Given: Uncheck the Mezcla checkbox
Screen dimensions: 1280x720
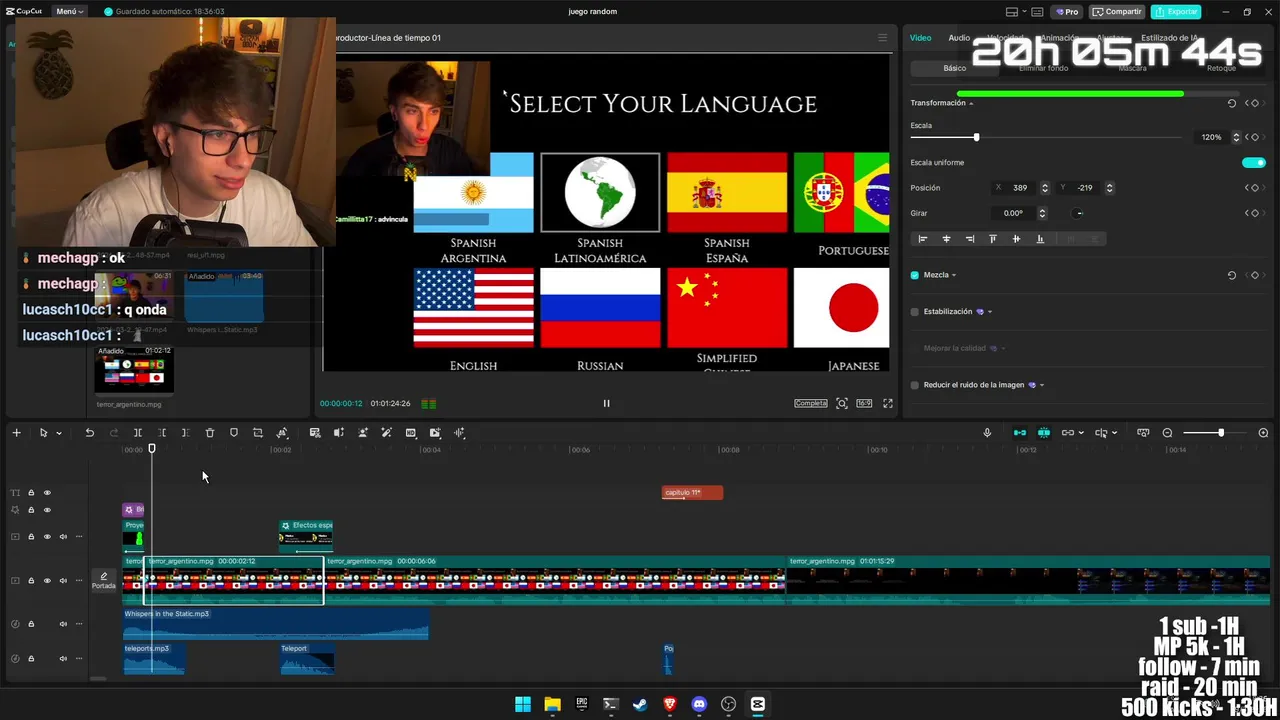Looking at the screenshot, I should click(x=915, y=275).
